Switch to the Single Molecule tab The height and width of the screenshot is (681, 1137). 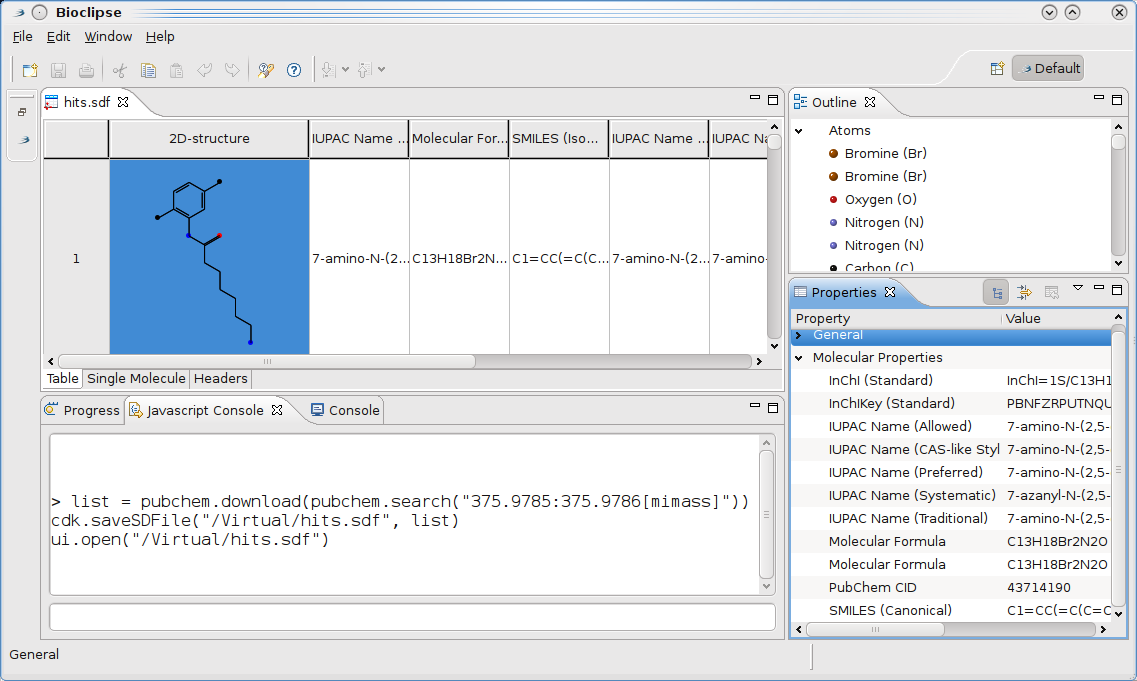136,379
